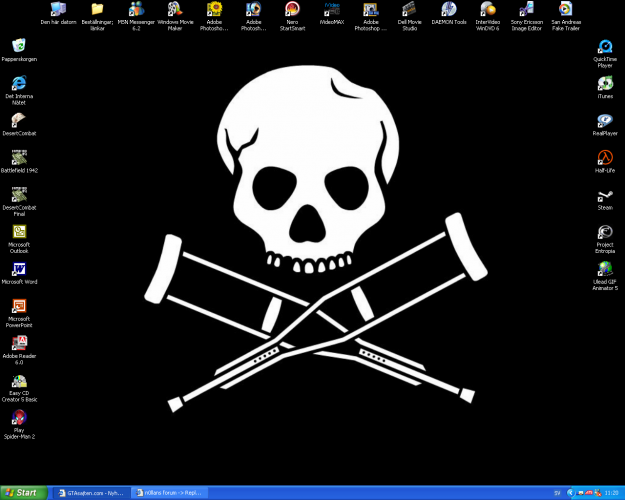Click the iTunes desktop icon
The height and width of the screenshot is (500, 625).
coord(604,83)
